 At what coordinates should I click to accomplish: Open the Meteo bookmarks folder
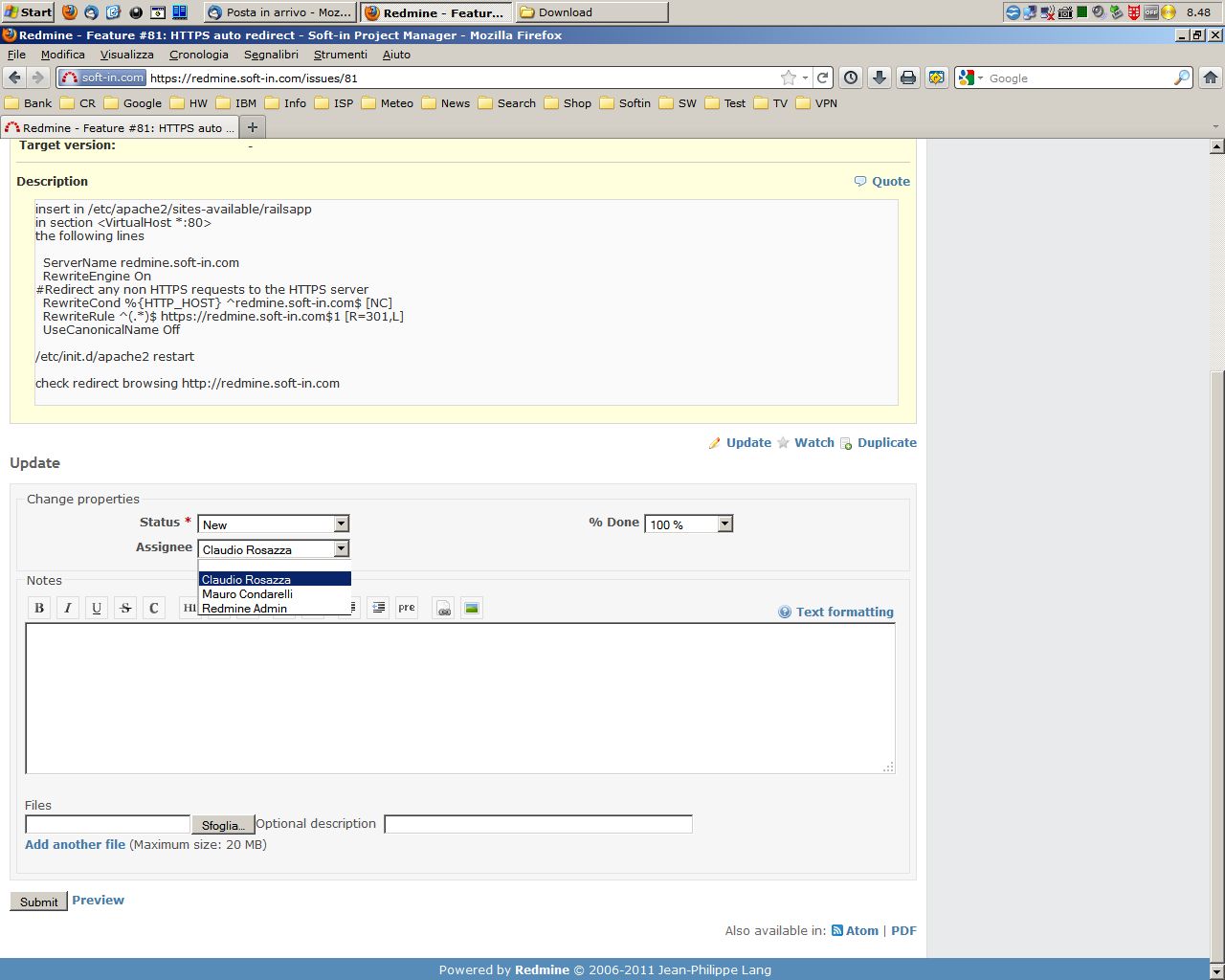click(x=388, y=102)
